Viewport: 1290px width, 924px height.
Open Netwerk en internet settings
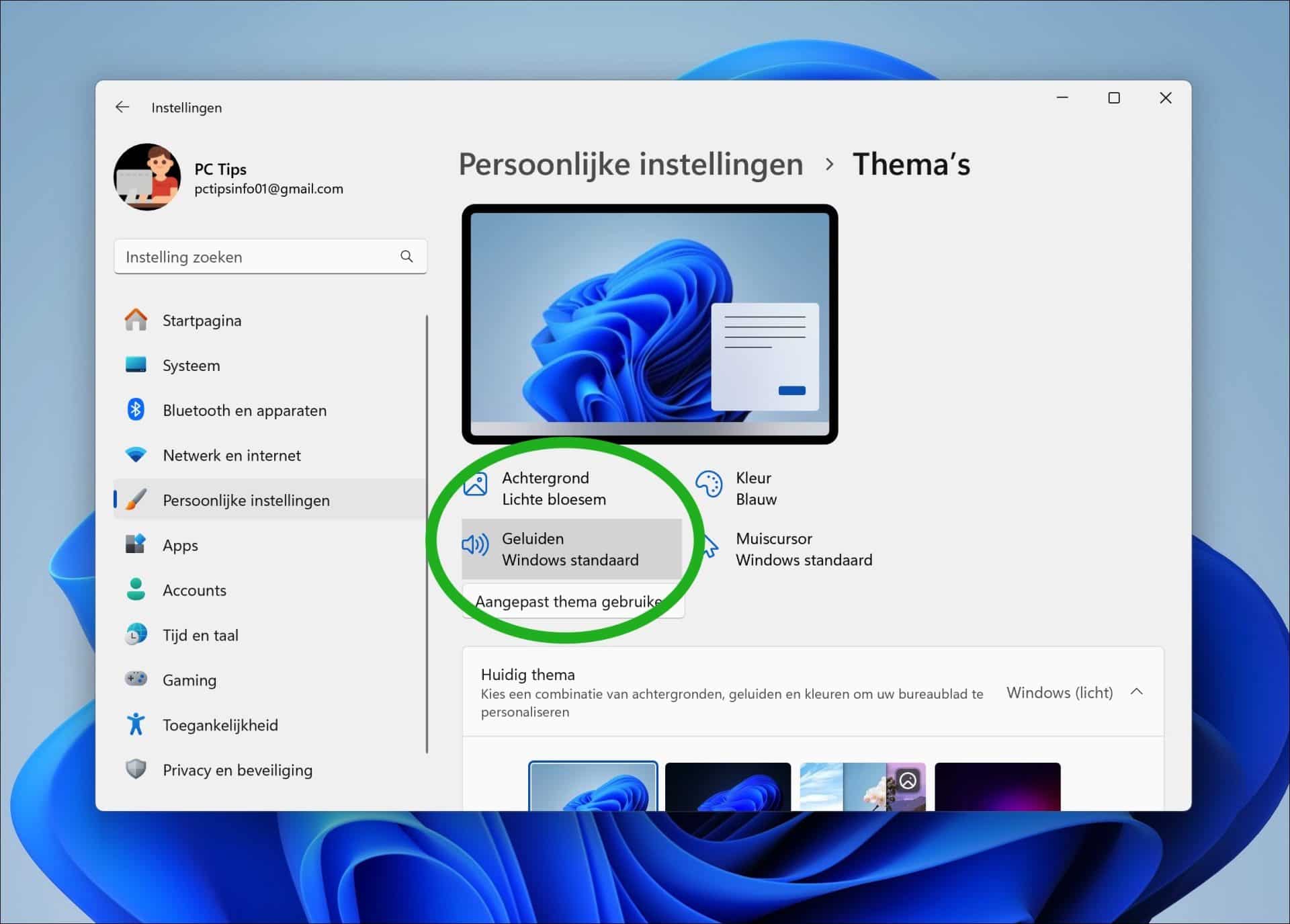270,456
